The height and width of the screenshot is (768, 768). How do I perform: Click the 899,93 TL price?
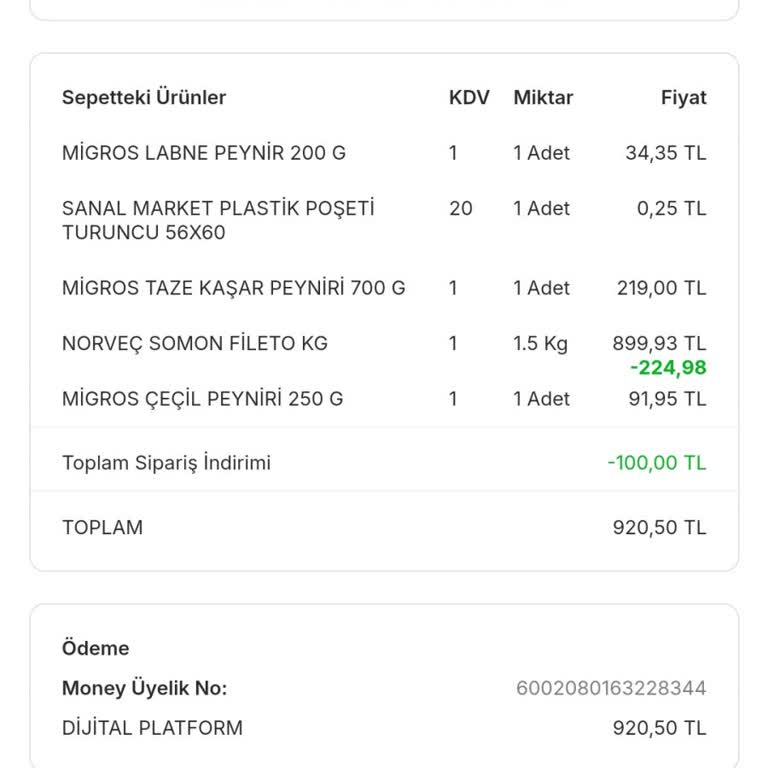click(x=659, y=343)
